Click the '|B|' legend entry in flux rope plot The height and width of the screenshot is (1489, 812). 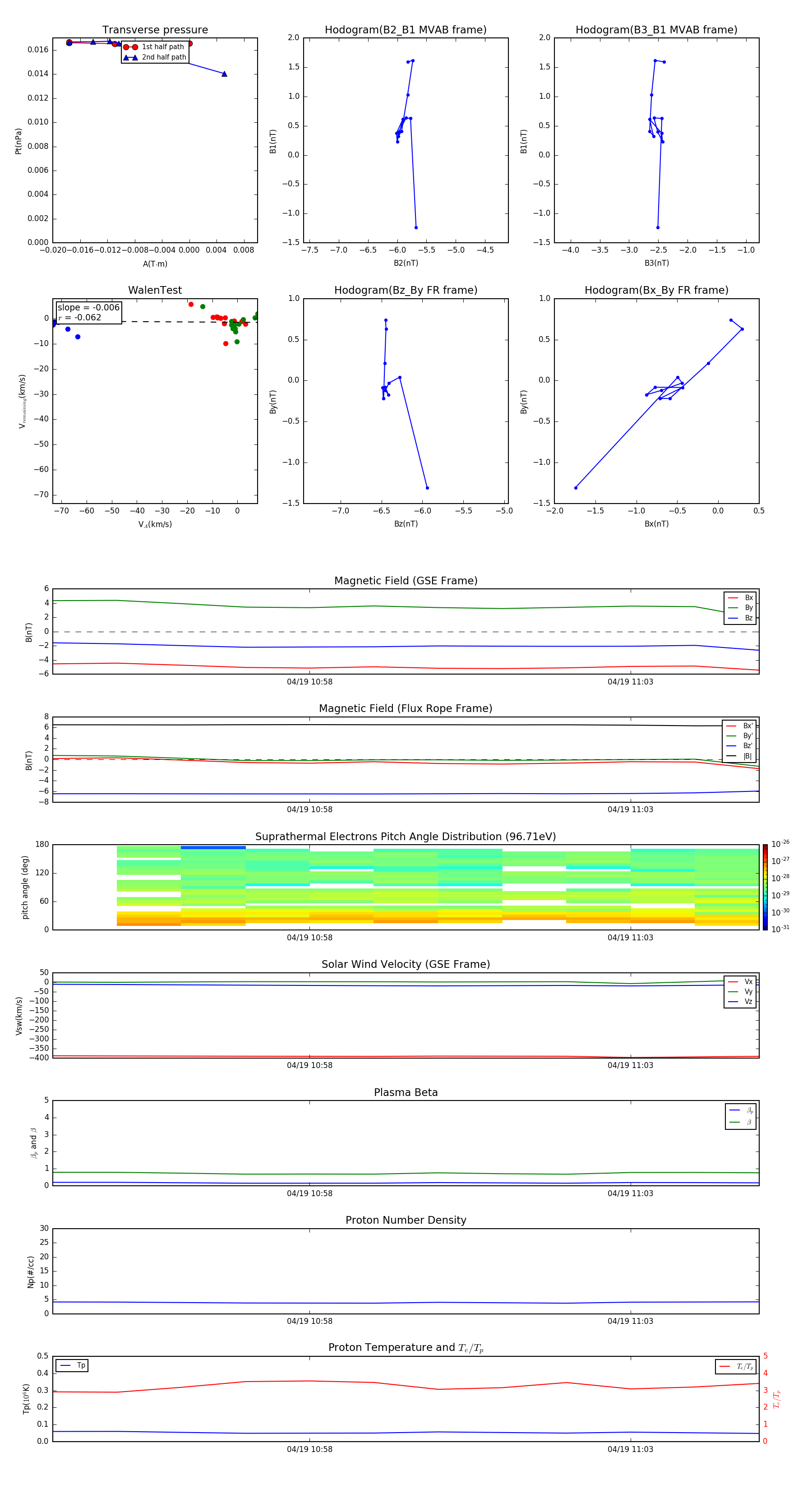pyautogui.click(x=740, y=756)
